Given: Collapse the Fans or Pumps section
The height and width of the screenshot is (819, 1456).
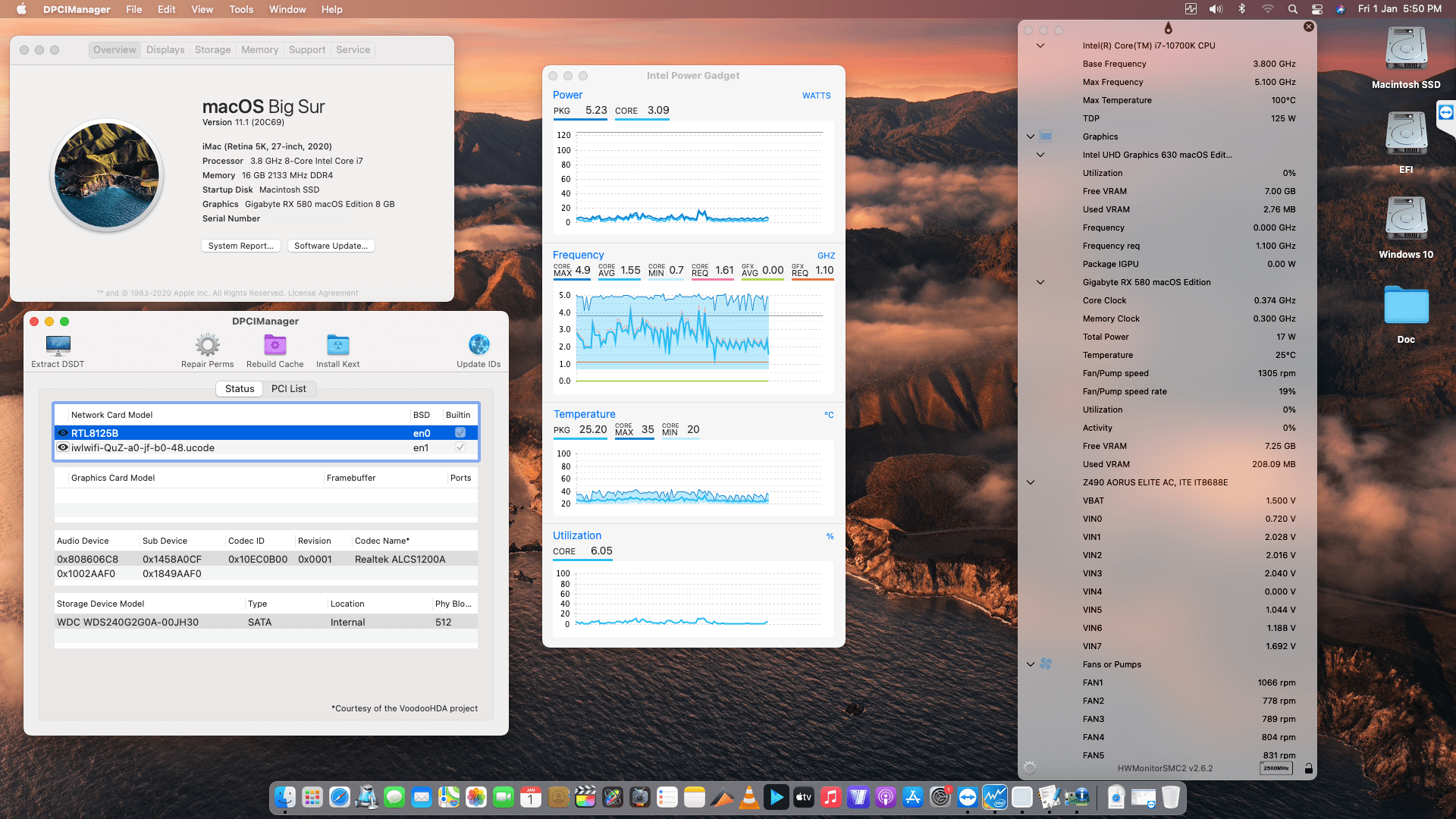Looking at the screenshot, I should tap(1031, 664).
